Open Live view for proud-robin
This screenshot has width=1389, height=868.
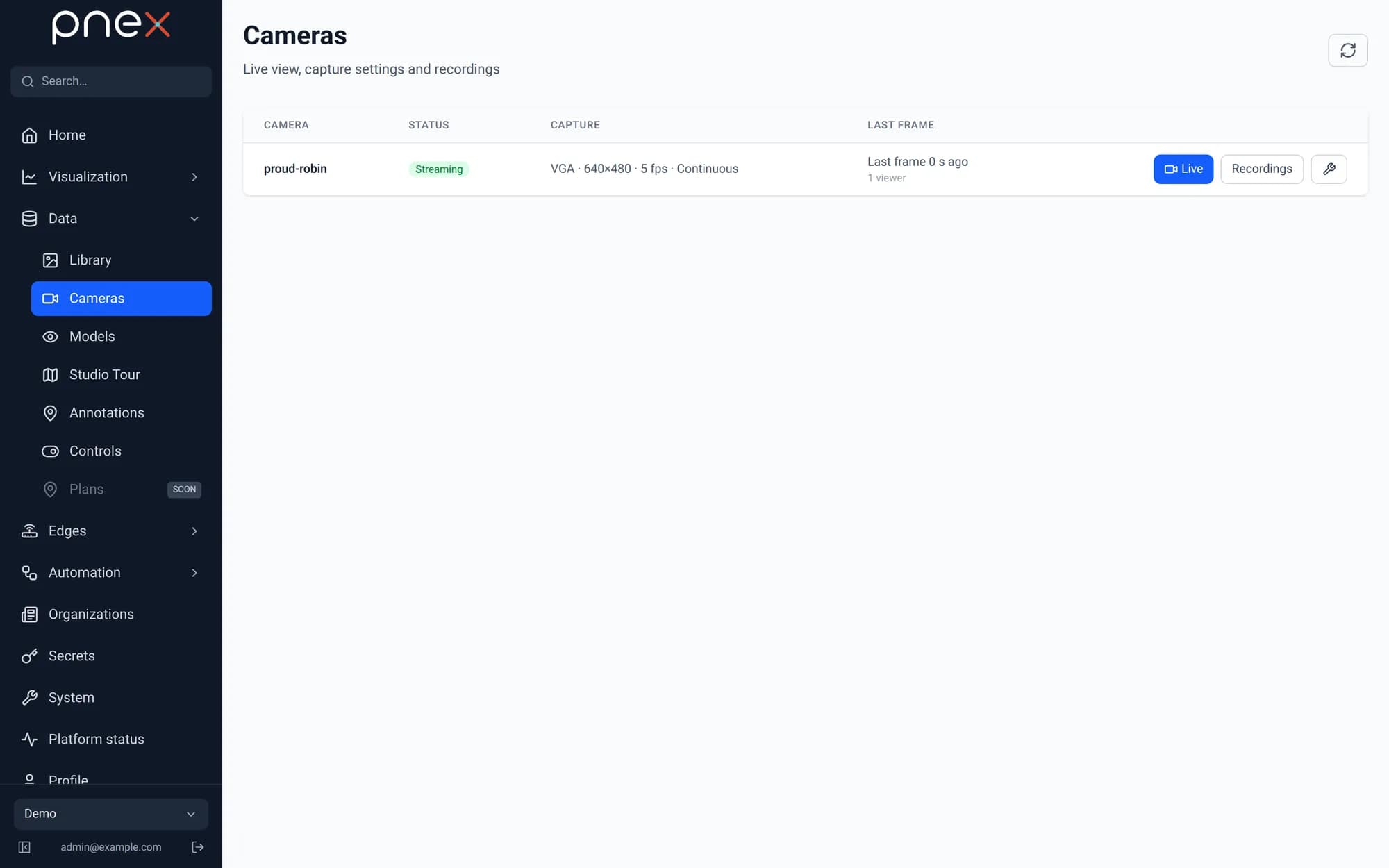pos(1183,169)
